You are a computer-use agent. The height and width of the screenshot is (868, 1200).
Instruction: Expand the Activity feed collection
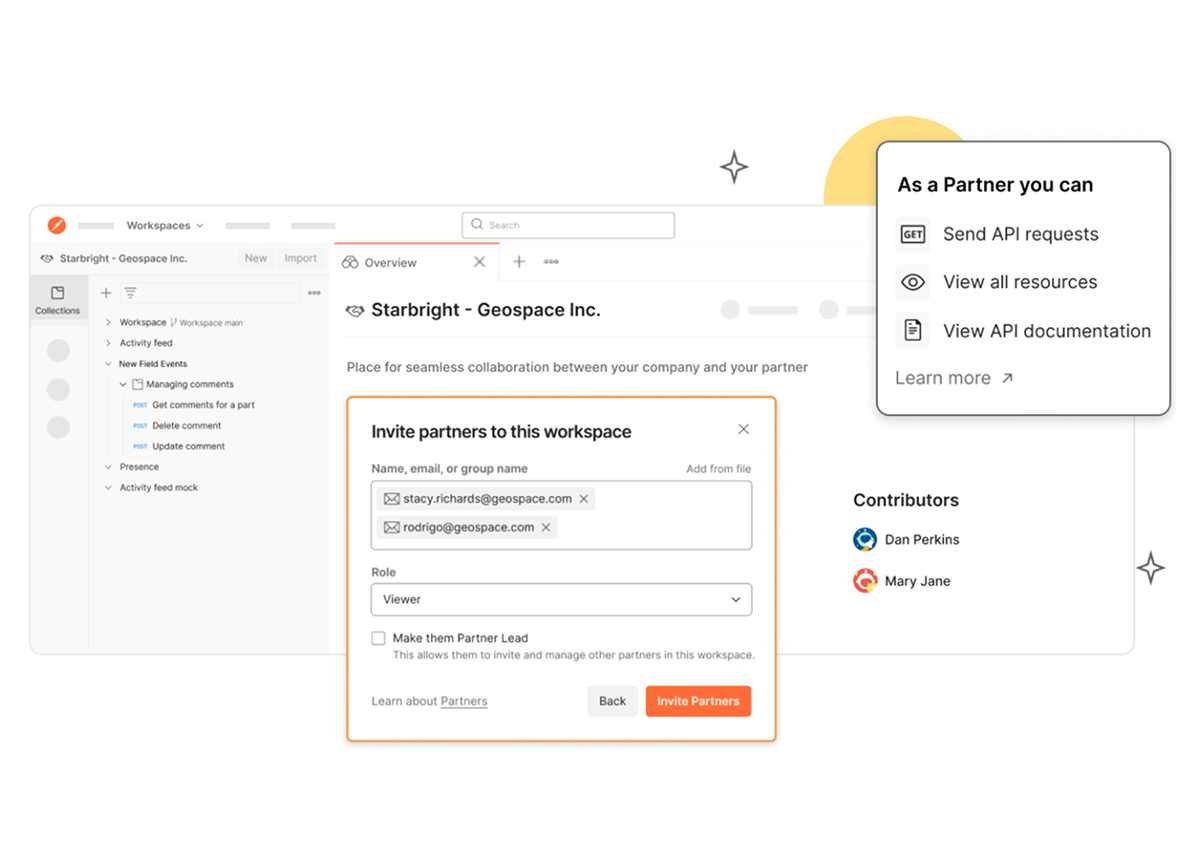(108, 343)
